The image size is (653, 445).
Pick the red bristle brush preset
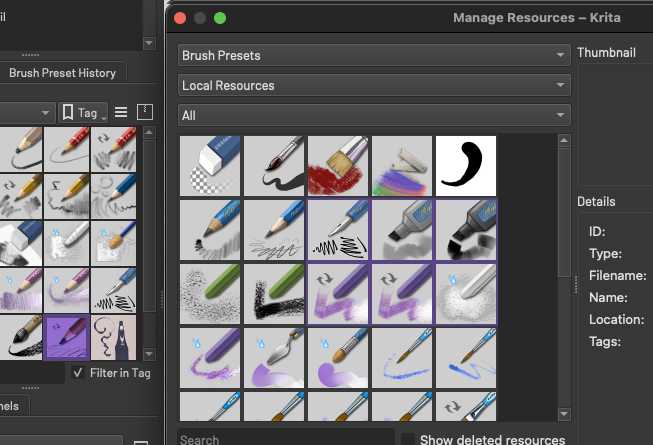tap(338, 166)
